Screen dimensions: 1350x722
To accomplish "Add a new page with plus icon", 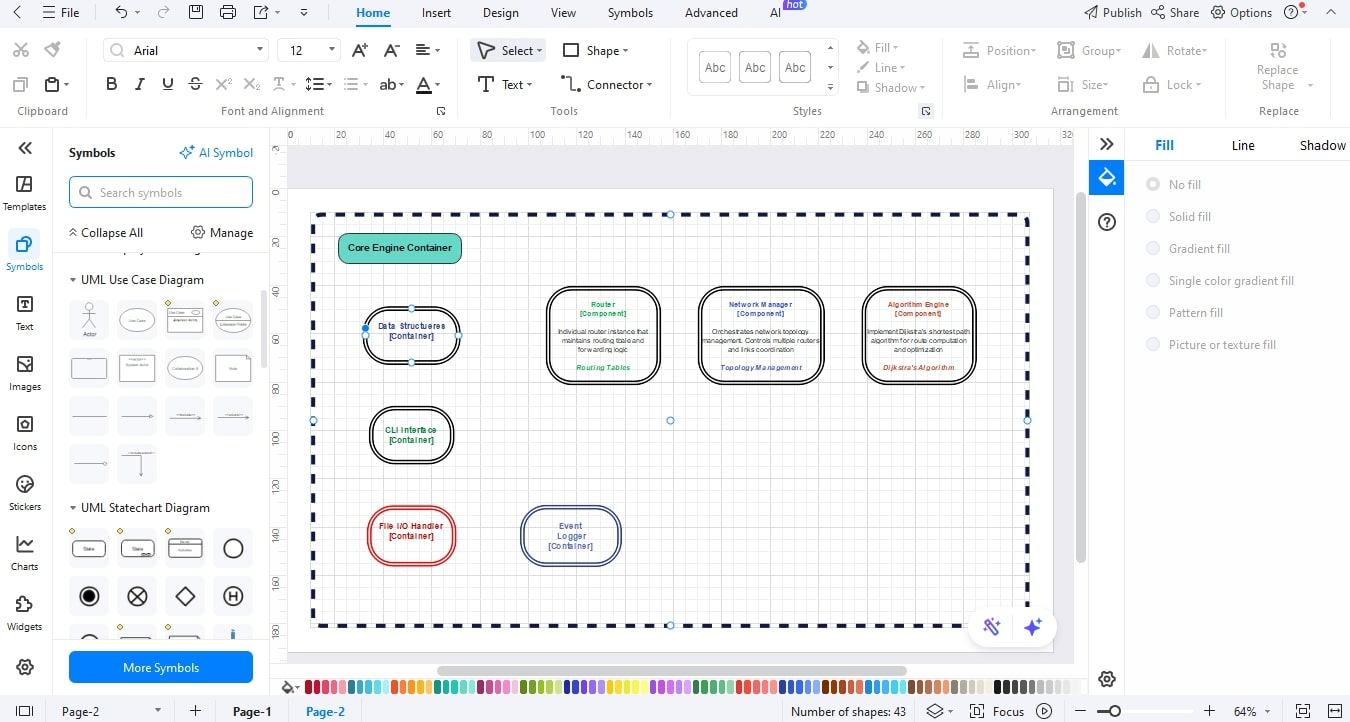I will (x=195, y=711).
